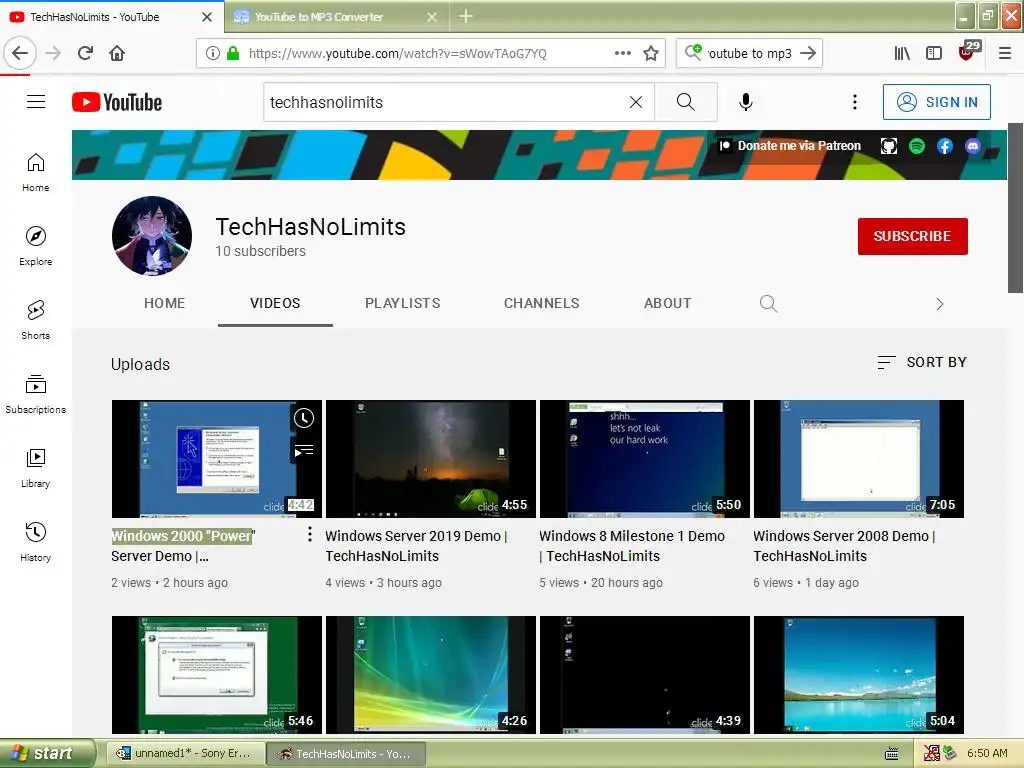Open page actions three-dot menu in address bar
Screen dimensions: 1024x768
point(622,54)
